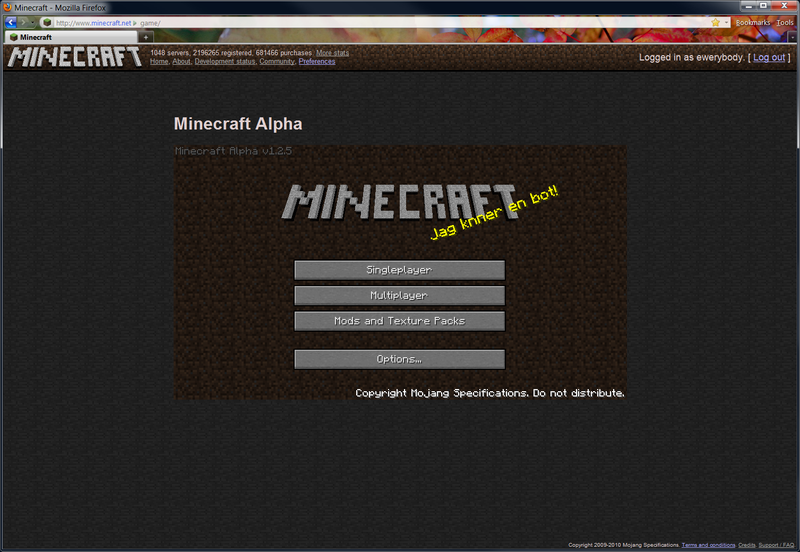Click the browser forward arrow
800x552 pixels.
23,22
